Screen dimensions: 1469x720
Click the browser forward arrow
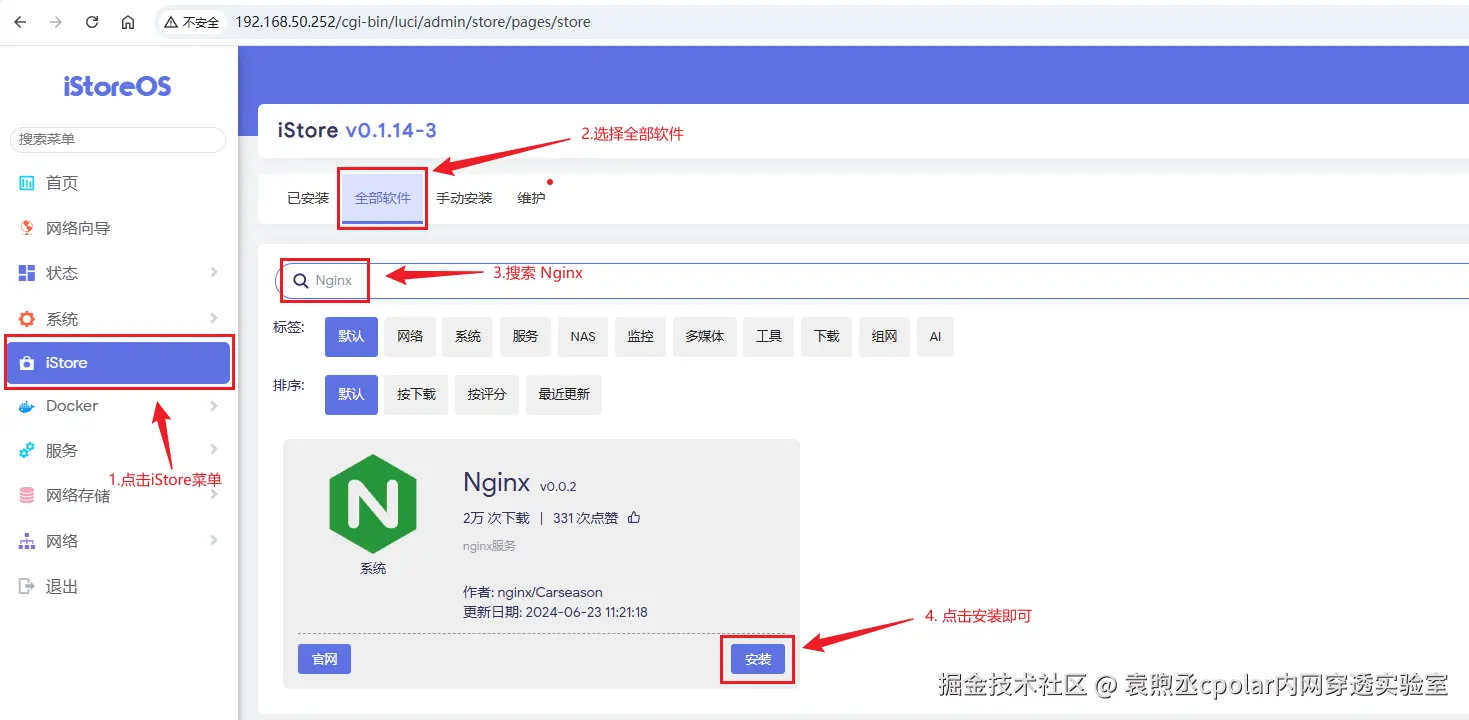(x=56, y=22)
